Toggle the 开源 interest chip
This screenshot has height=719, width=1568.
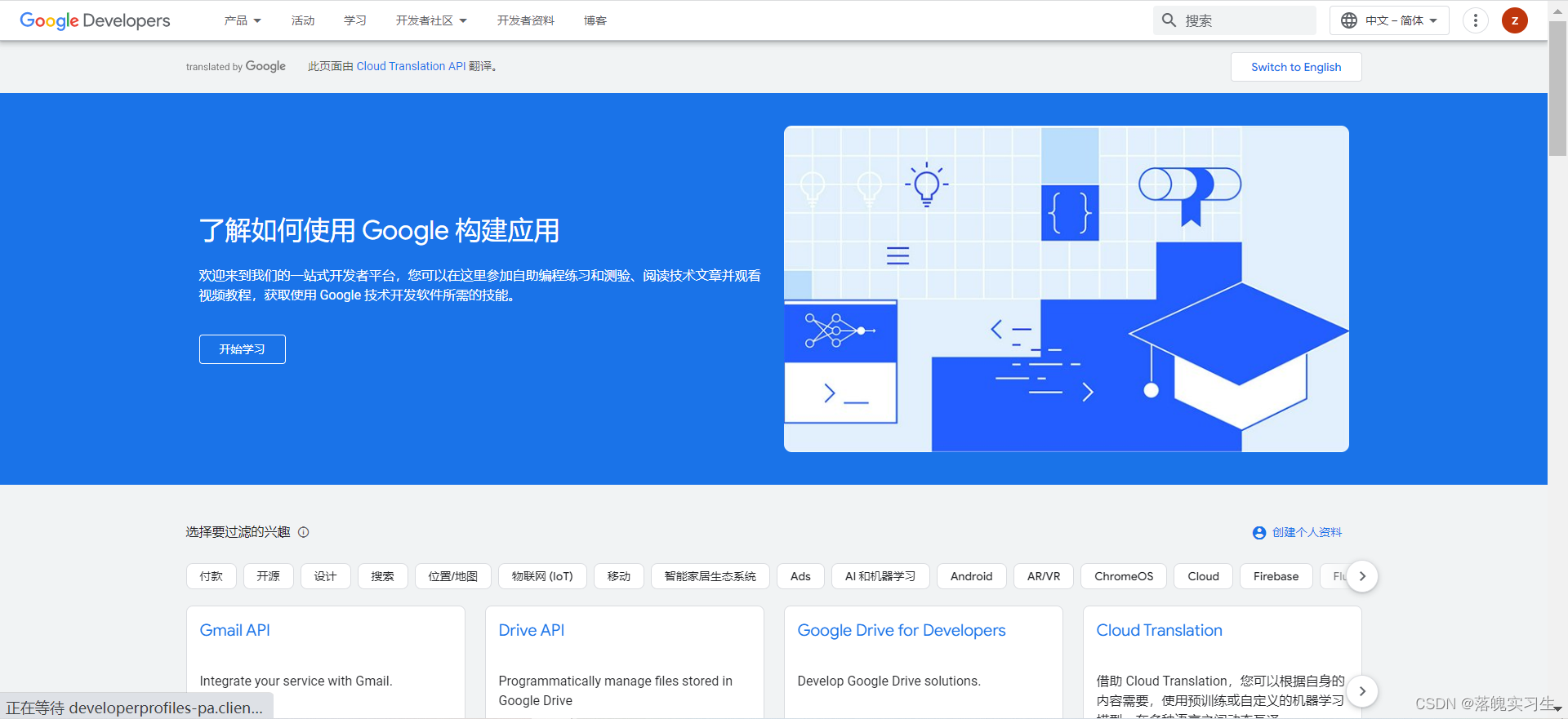point(269,576)
